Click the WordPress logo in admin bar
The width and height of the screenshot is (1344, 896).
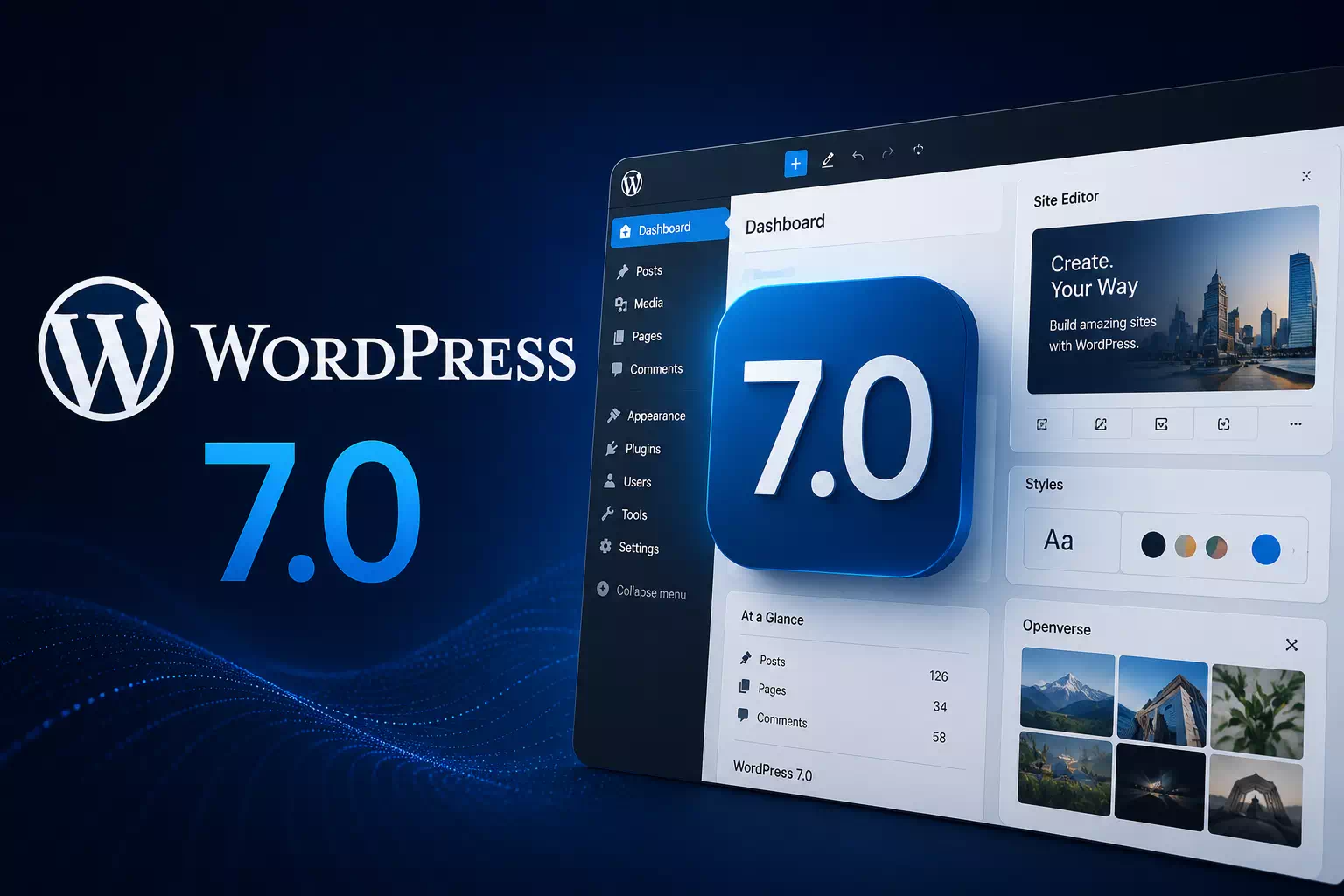click(x=632, y=183)
